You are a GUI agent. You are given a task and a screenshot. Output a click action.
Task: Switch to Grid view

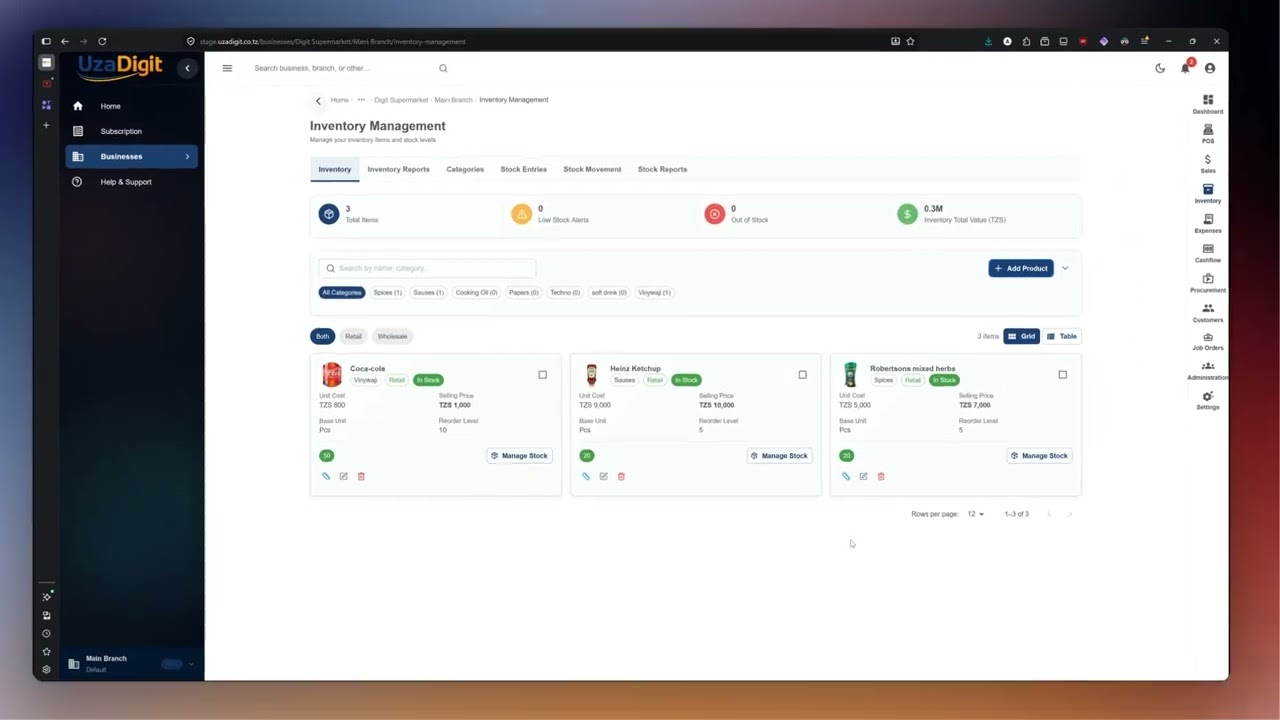(x=1021, y=336)
